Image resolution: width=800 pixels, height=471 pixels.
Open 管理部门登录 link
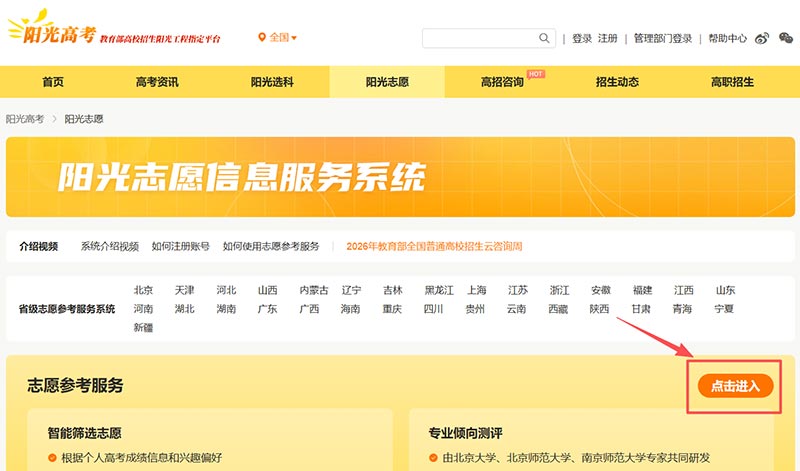[663, 38]
